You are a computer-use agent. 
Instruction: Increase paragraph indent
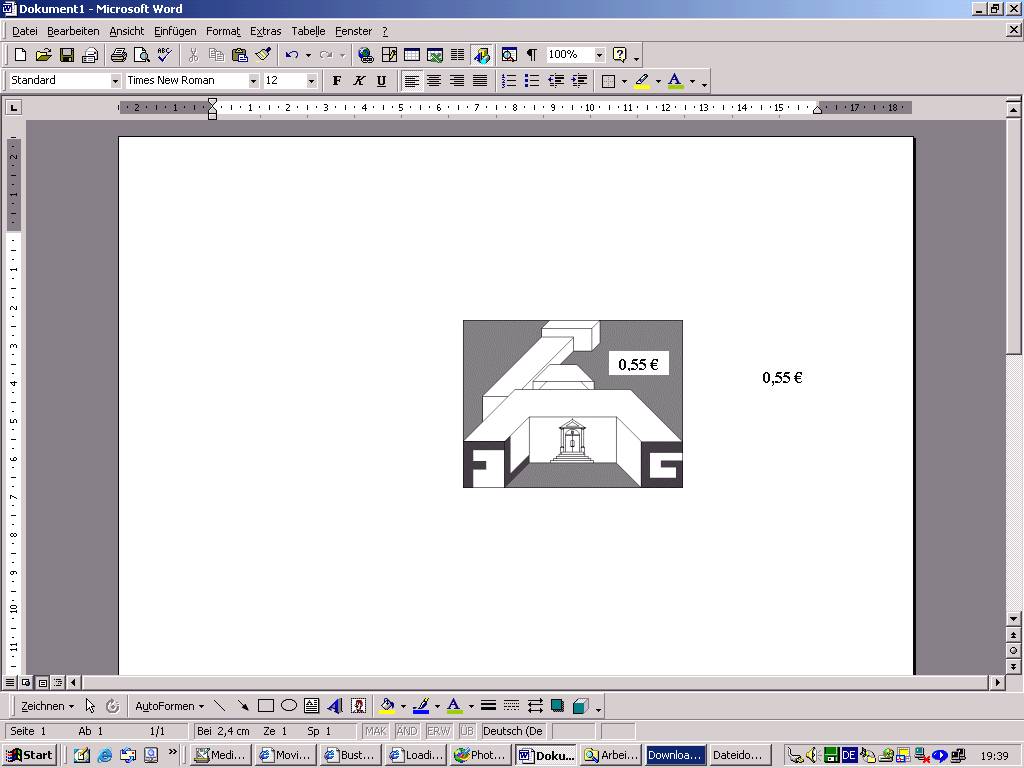pyautogui.click(x=579, y=80)
